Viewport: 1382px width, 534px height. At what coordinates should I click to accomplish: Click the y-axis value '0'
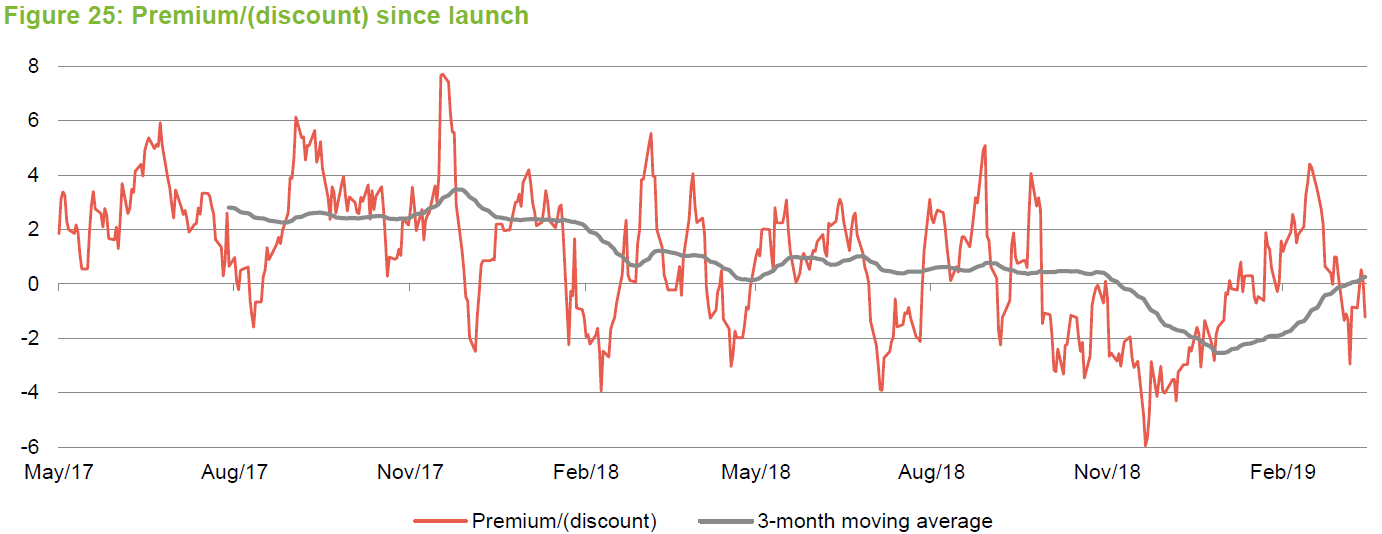tap(33, 284)
